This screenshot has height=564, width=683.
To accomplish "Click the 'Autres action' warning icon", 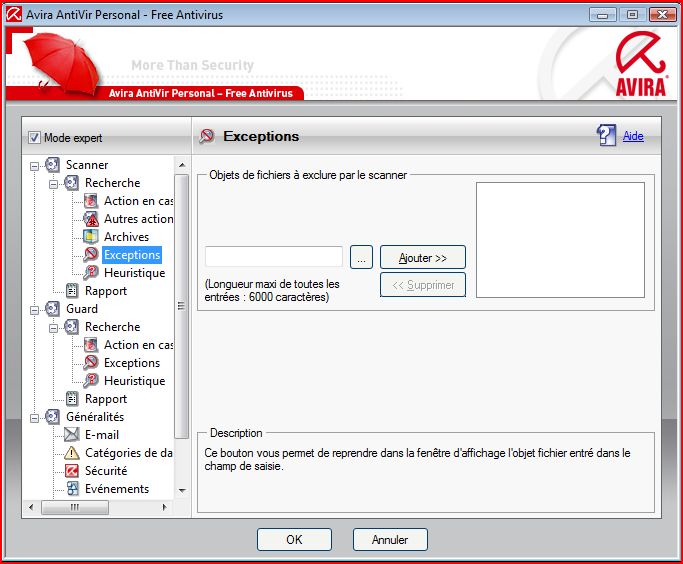I will 91,219.
